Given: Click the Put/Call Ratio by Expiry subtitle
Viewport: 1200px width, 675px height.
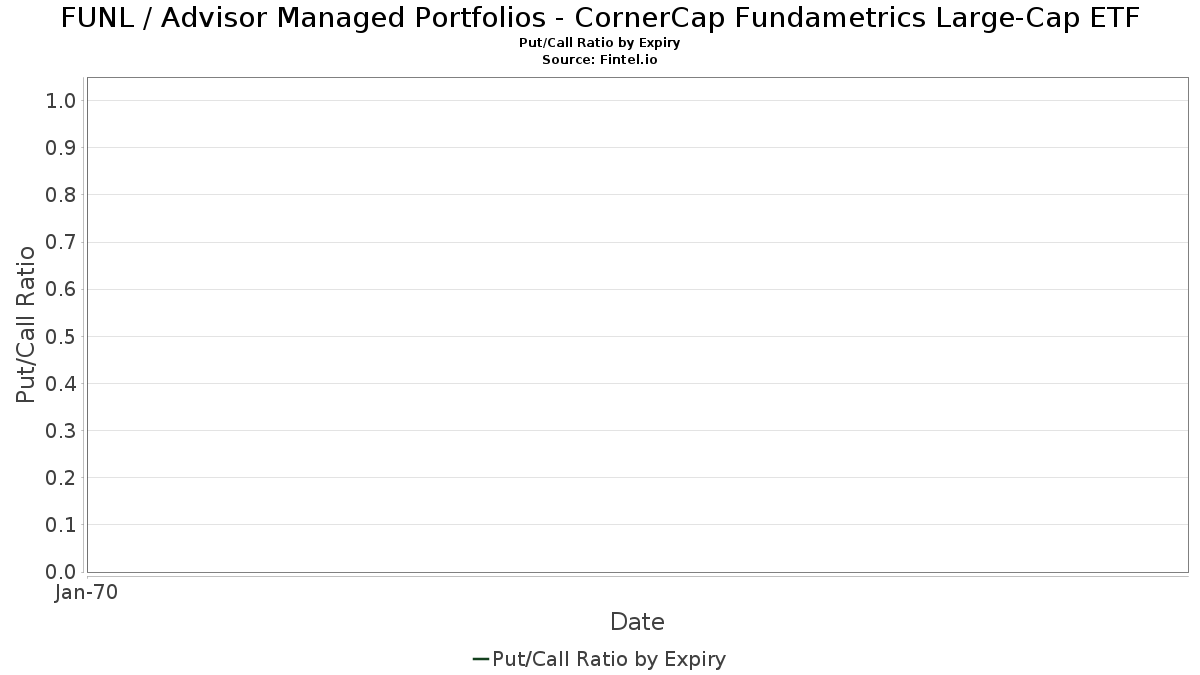Looking at the screenshot, I should 600,43.
